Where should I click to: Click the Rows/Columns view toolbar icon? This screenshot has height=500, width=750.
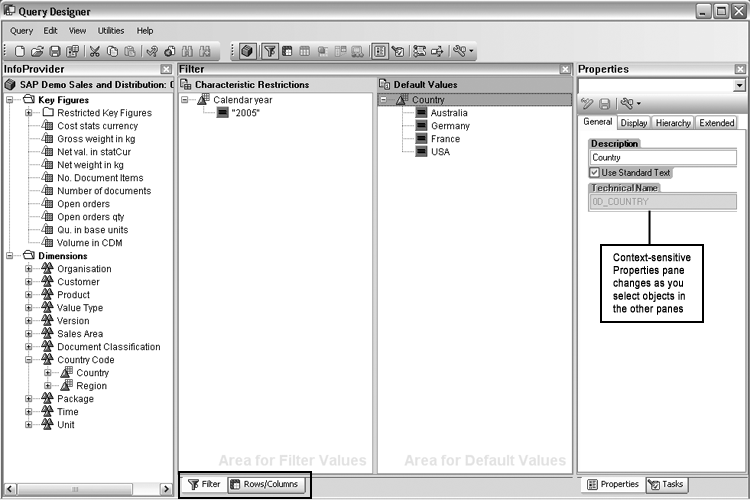coord(287,51)
